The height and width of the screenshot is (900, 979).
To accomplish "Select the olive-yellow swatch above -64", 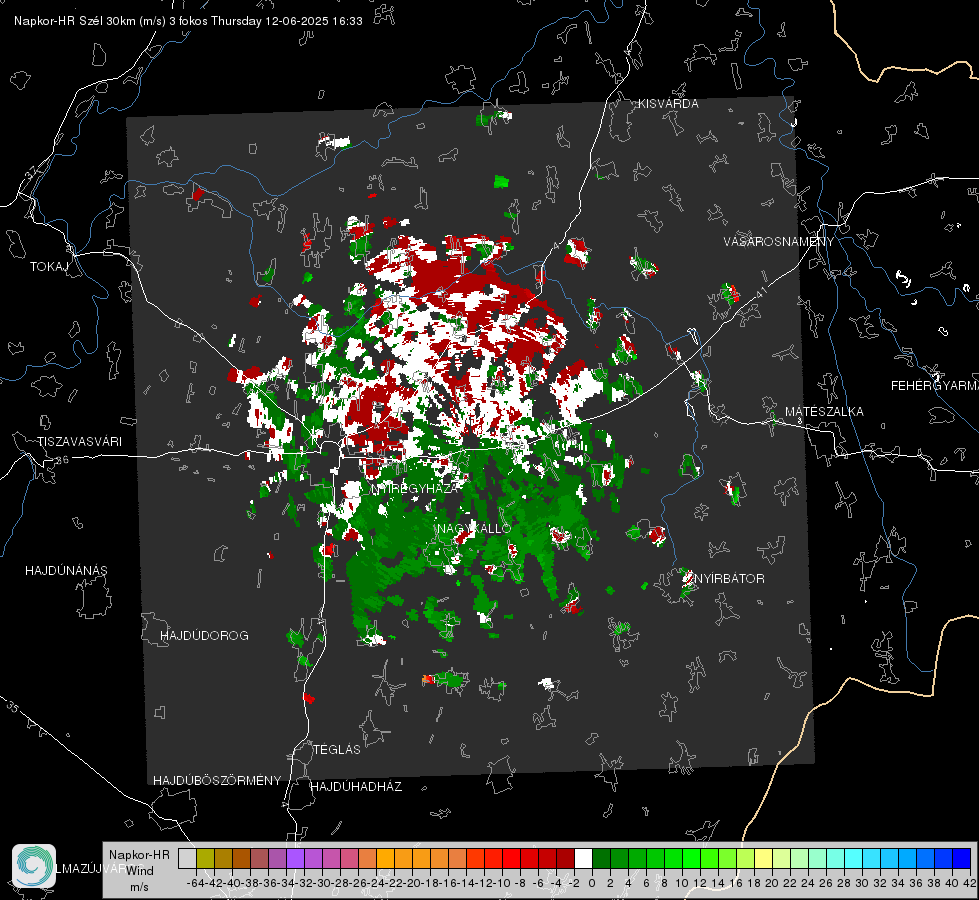I will [x=205, y=858].
